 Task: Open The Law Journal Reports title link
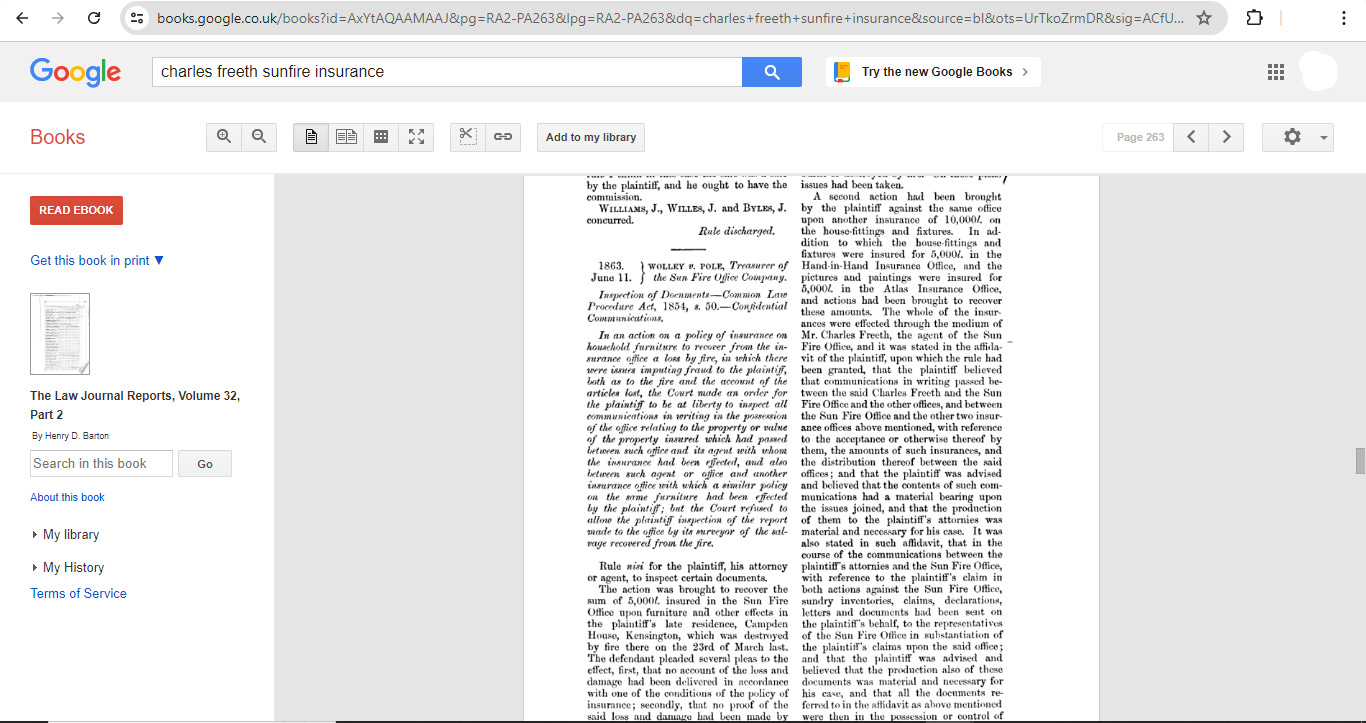coord(134,405)
